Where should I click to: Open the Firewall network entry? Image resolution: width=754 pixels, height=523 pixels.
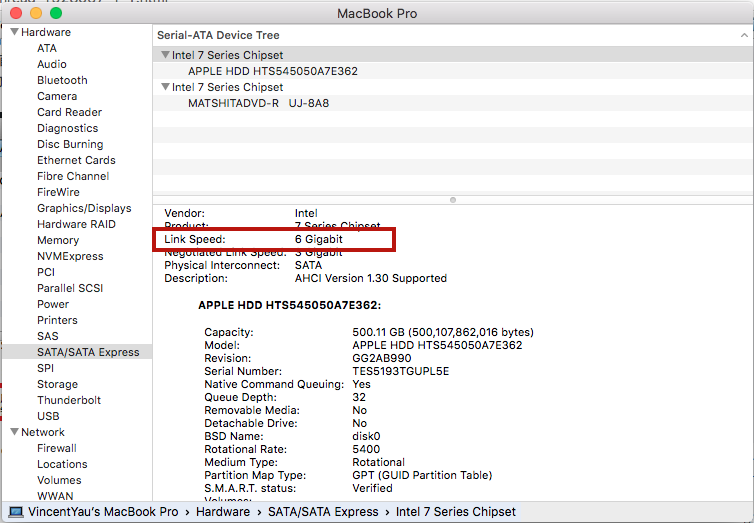[x=57, y=448]
